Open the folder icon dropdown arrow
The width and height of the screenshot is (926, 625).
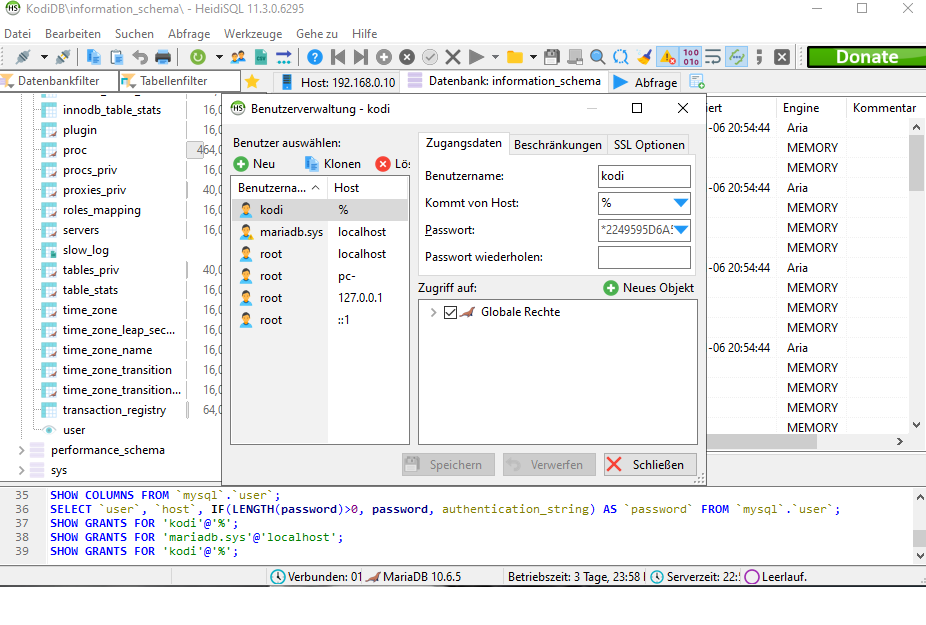point(533,57)
